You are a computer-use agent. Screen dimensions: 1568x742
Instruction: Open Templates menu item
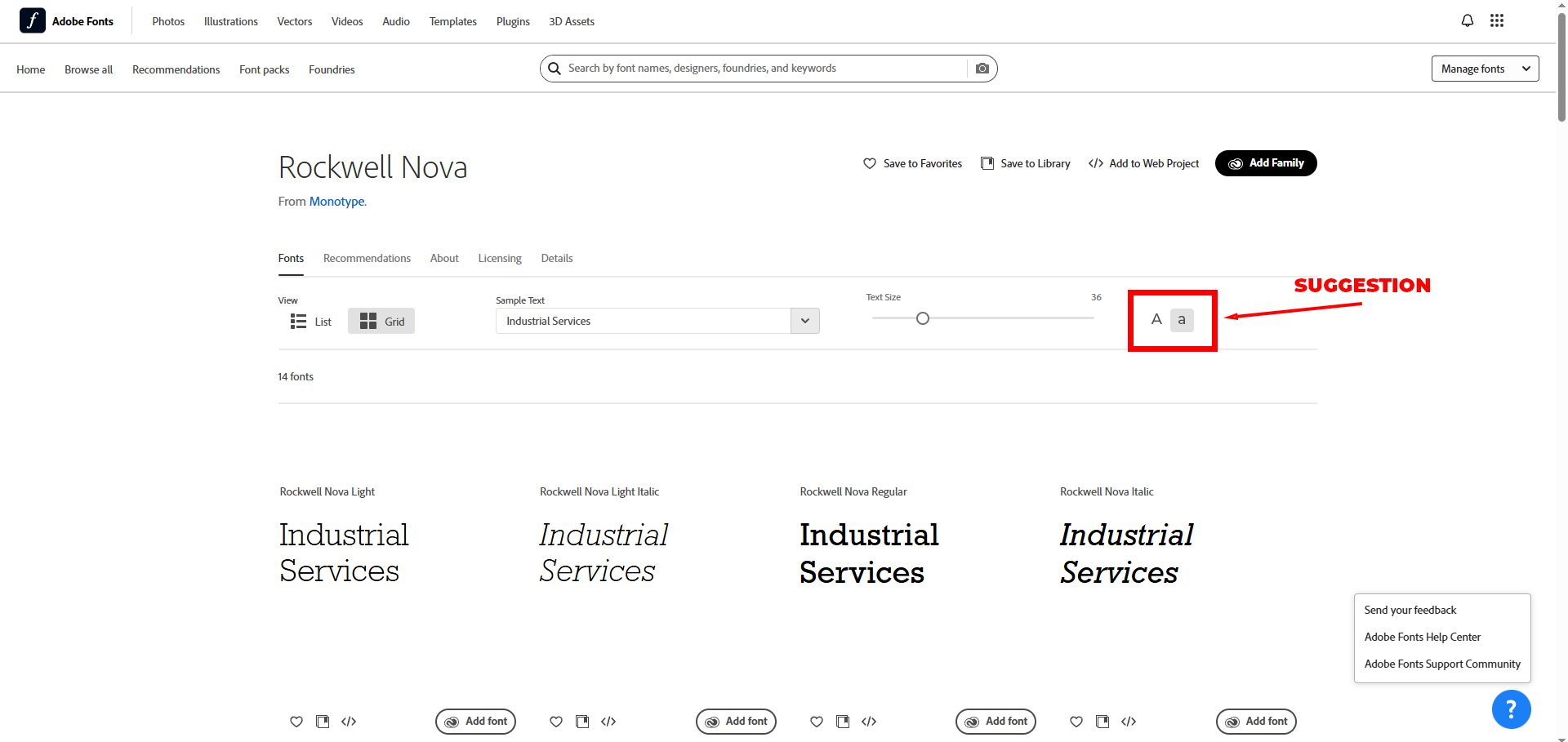tap(453, 21)
